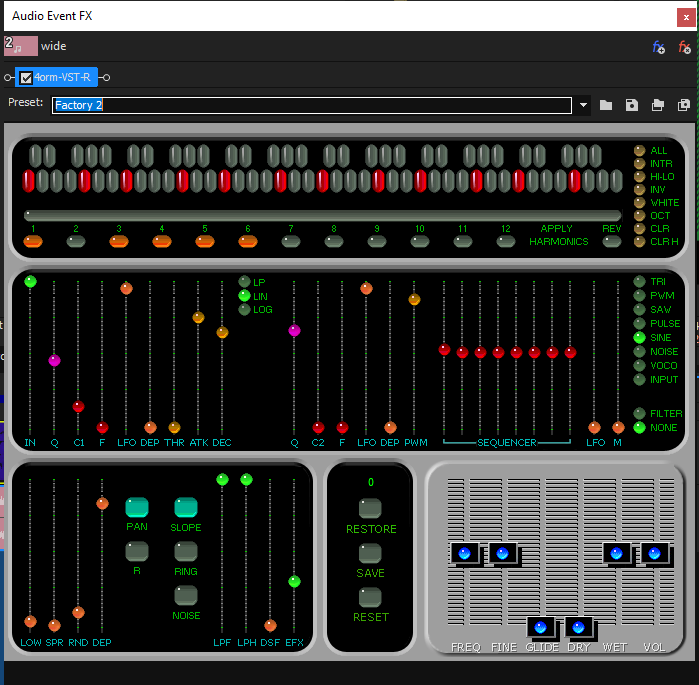Toggle the SLOPE button
This screenshot has height=685, width=699.
pyautogui.click(x=185, y=507)
